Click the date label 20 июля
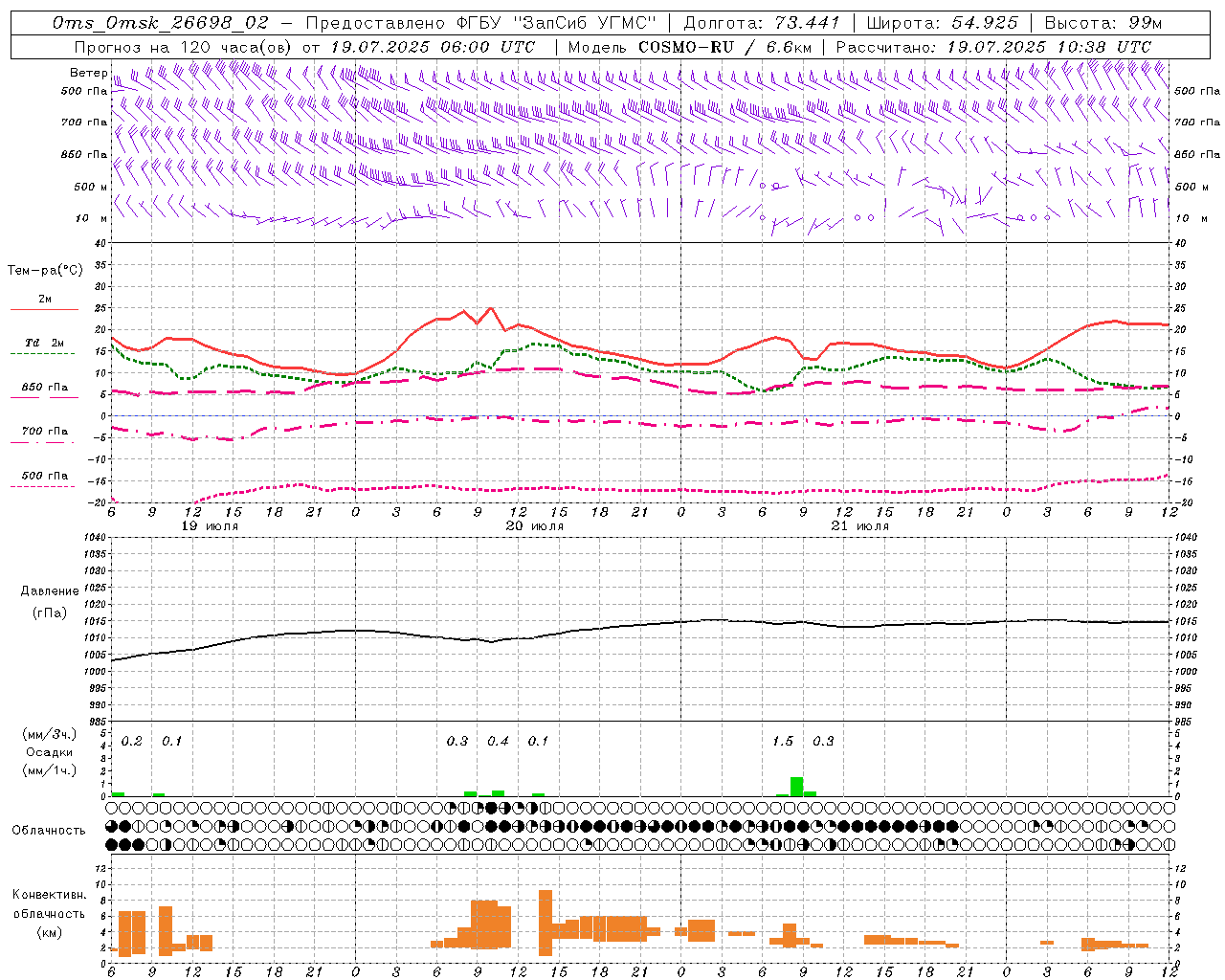1225x980 pixels. [535, 526]
